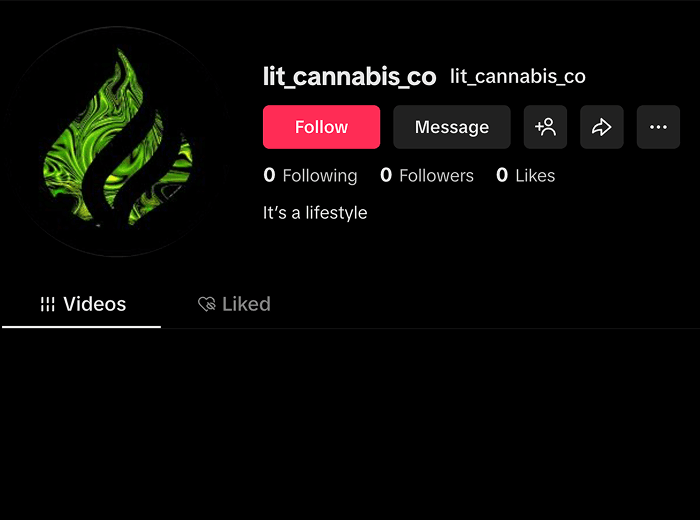This screenshot has width=700, height=520.
Task: Click the empty videos area below tabs
Action: (x=350, y=424)
